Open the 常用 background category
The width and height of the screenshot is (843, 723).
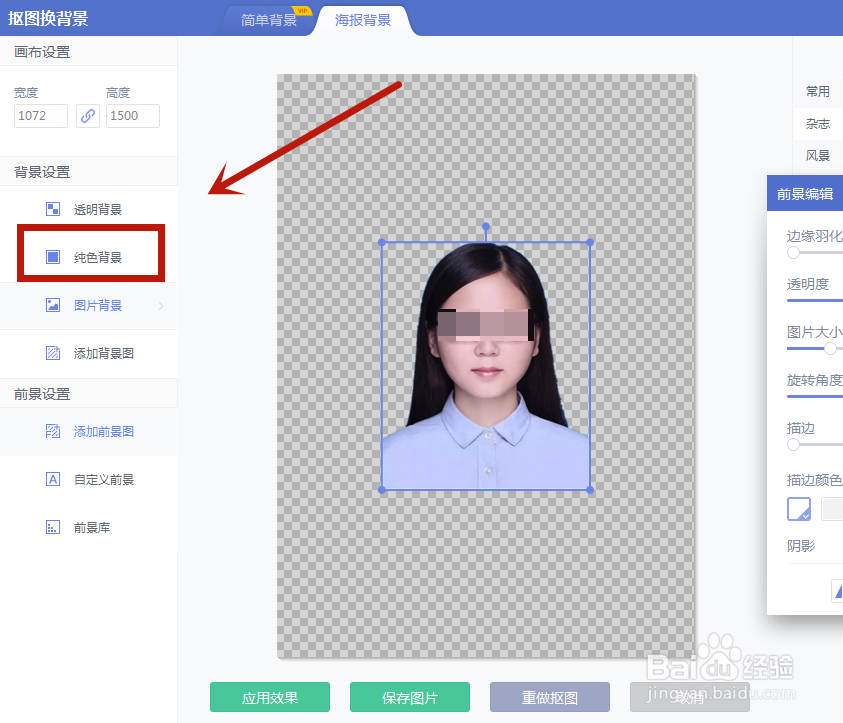click(x=817, y=90)
